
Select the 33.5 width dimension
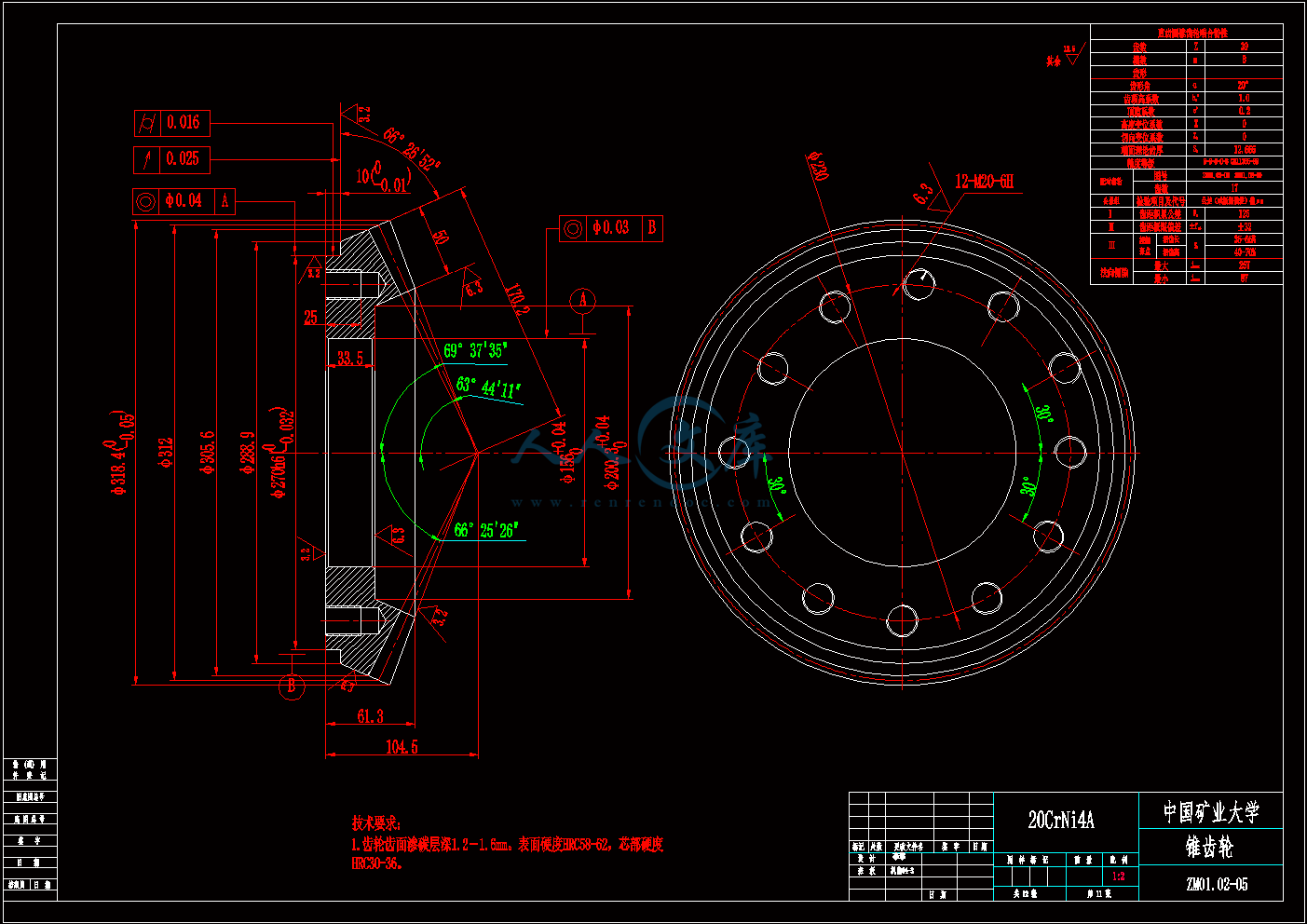point(350,359)
